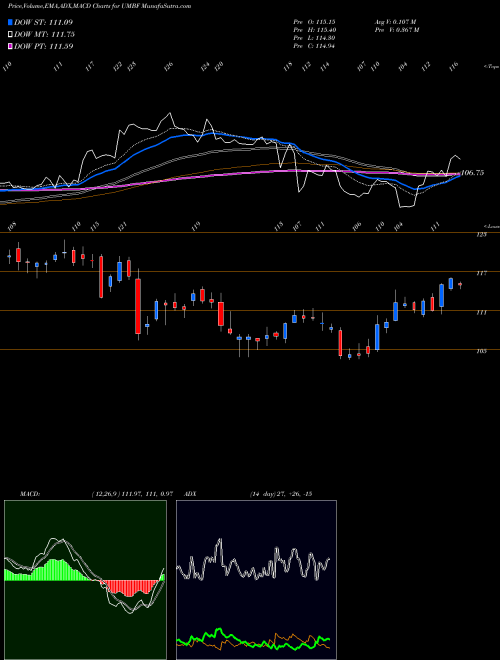
Task: Click the 111 price axis label
Action: click(x=481, y=312)
